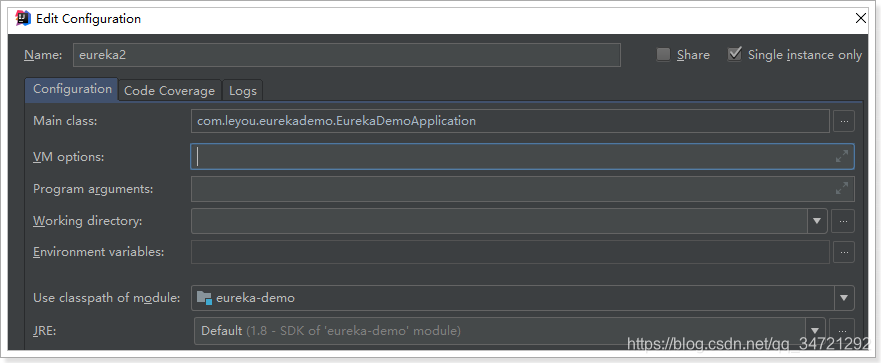Browse for the Working directory

tap(843, 221)
